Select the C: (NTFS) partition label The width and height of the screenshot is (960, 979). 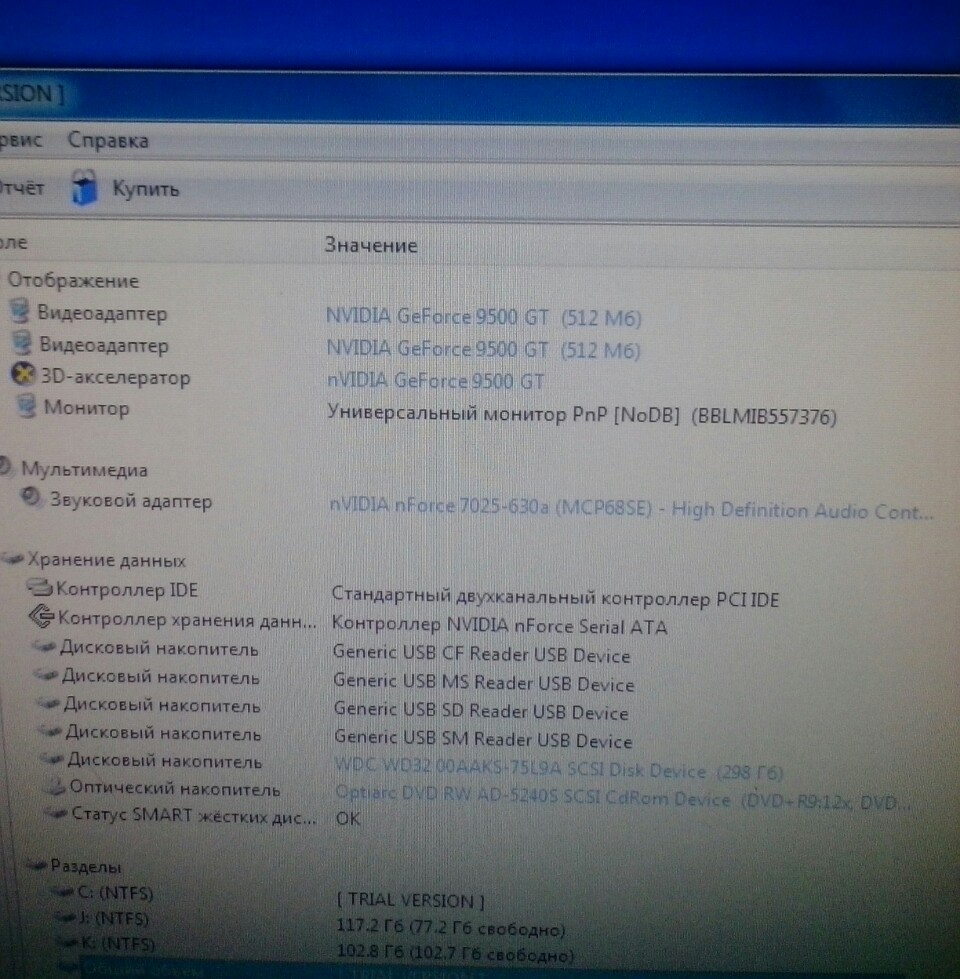pyautogui.click(x=115, y=893)
